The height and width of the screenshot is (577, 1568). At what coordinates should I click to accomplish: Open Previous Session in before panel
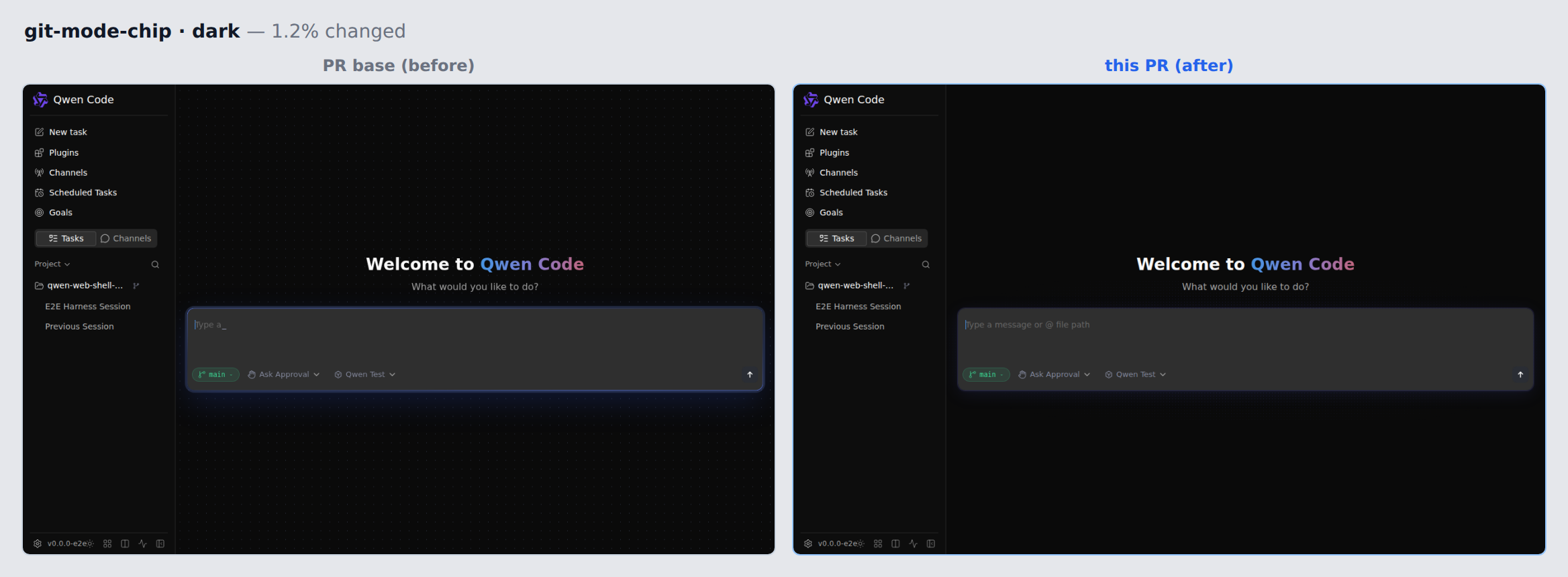pyautogui.click(x=79, y=327)
